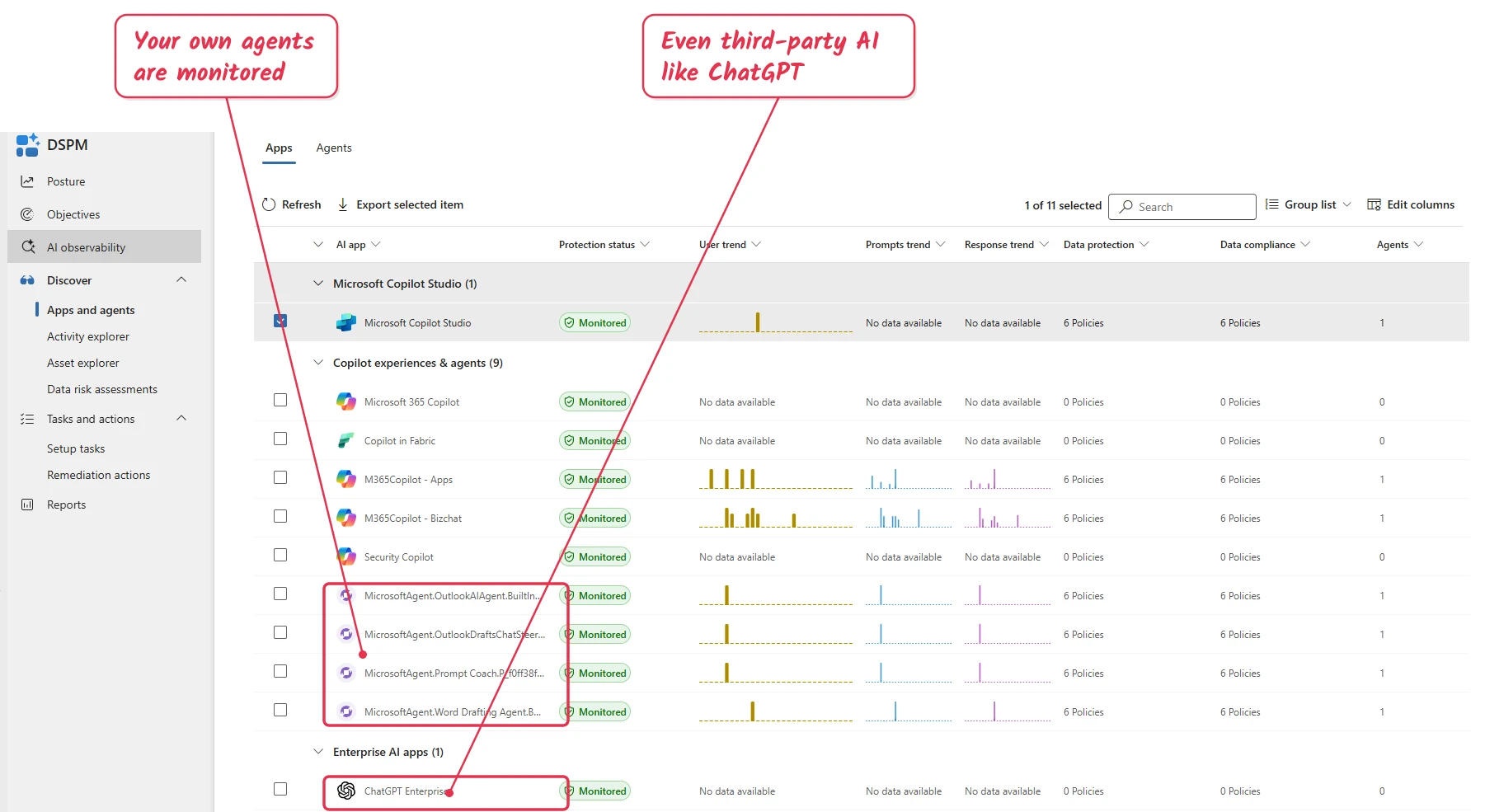
Task: Check the ChatGPT Enterprise row checkbox
Action: [x=280, y=789]
